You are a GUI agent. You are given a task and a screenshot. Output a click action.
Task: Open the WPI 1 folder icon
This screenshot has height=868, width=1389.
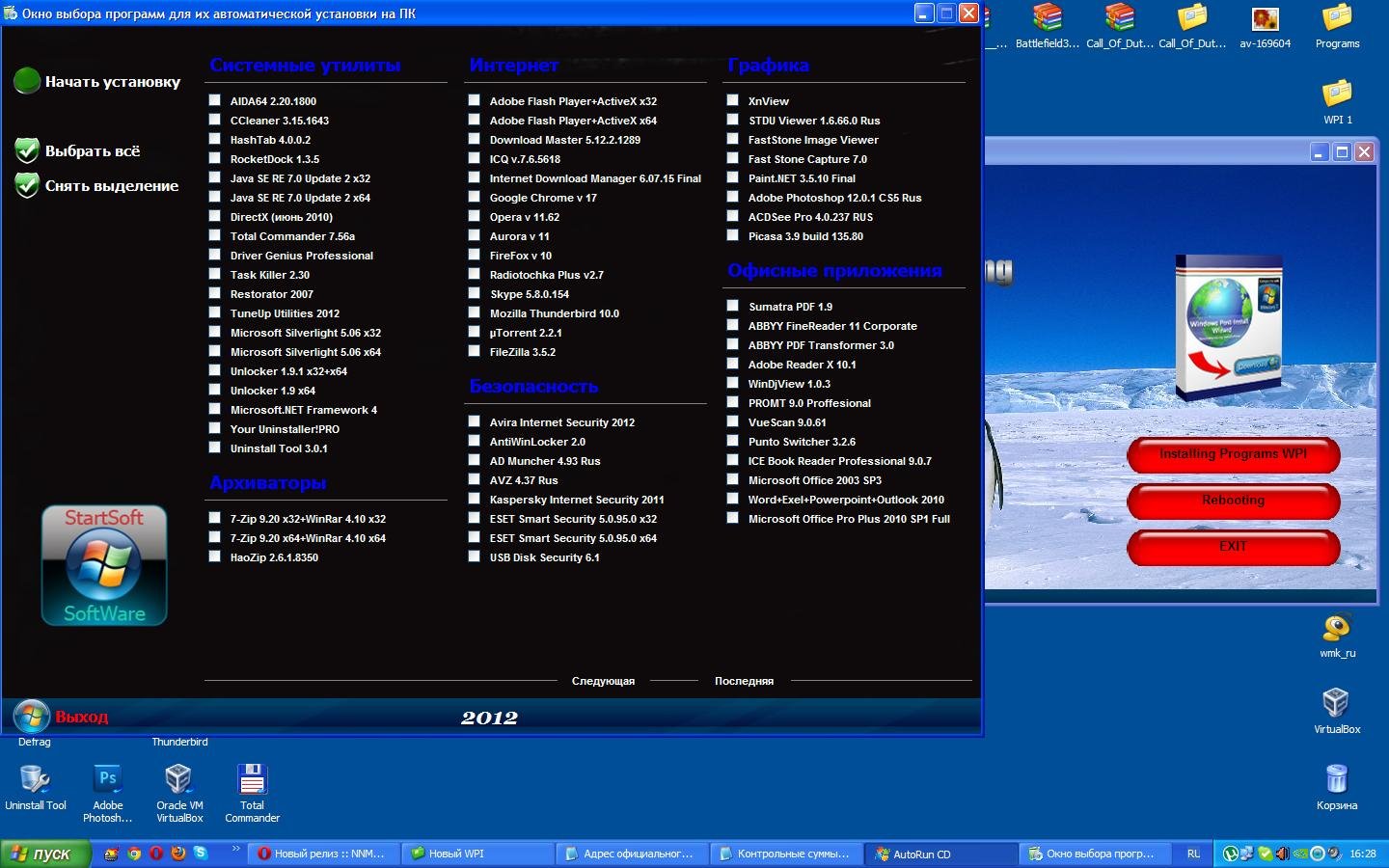(1337, 101)
